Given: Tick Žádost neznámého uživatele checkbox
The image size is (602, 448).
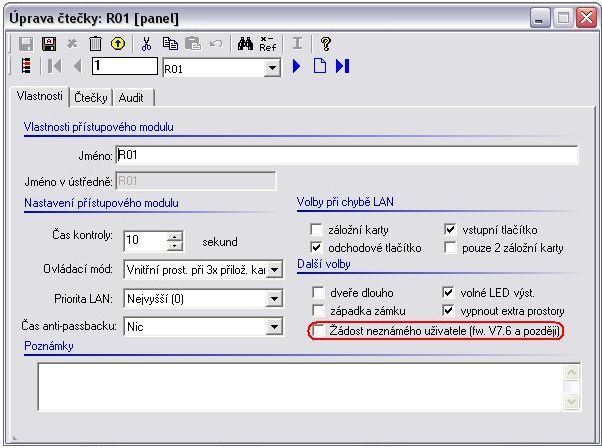Looking at the screenshot, I should [x=317, y=330].
